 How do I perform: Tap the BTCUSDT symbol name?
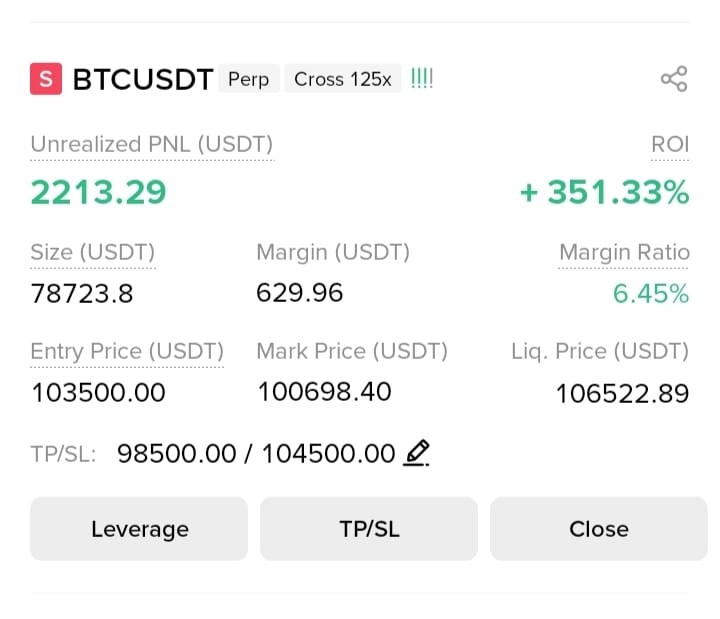pyautogui.click(x=143, y=79)
